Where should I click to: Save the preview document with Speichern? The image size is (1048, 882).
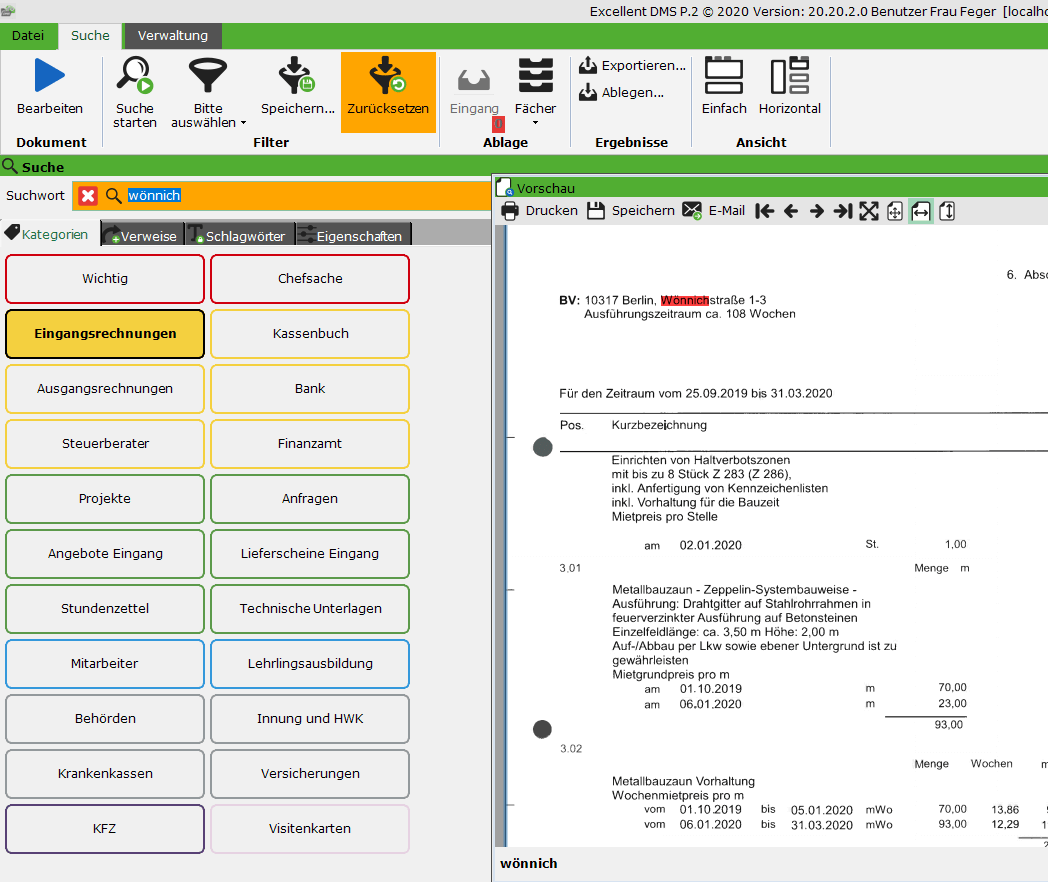point(631,211)
